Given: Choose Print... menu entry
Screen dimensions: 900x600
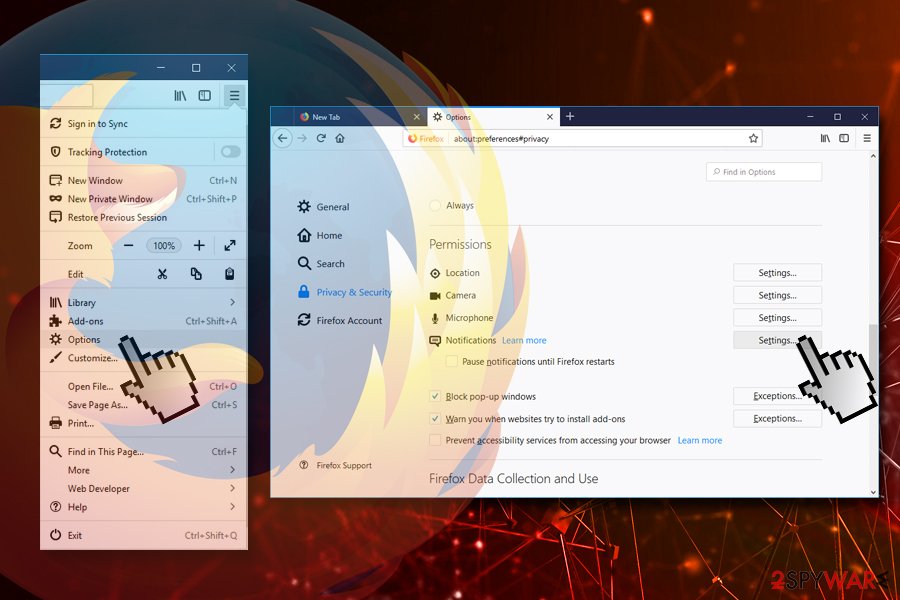Looking at the screenshot, I should click(144, 423).
